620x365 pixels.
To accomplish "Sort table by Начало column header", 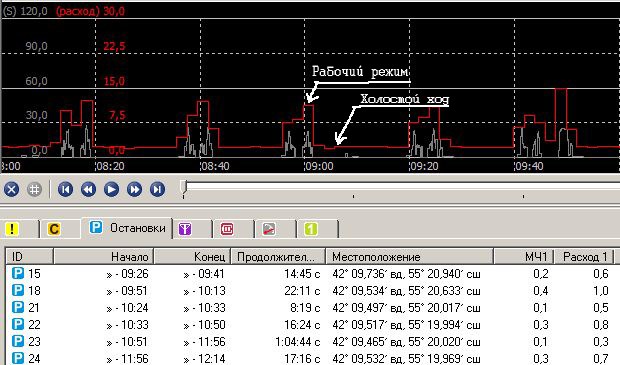I will pos(103,257).
